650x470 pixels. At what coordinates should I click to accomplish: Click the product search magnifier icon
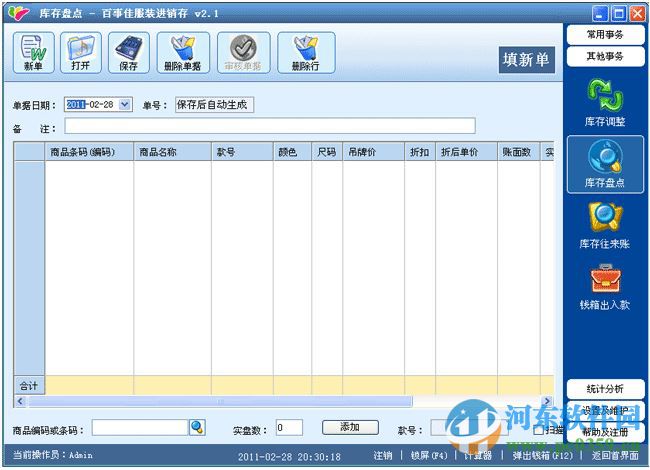pos(197,427)
